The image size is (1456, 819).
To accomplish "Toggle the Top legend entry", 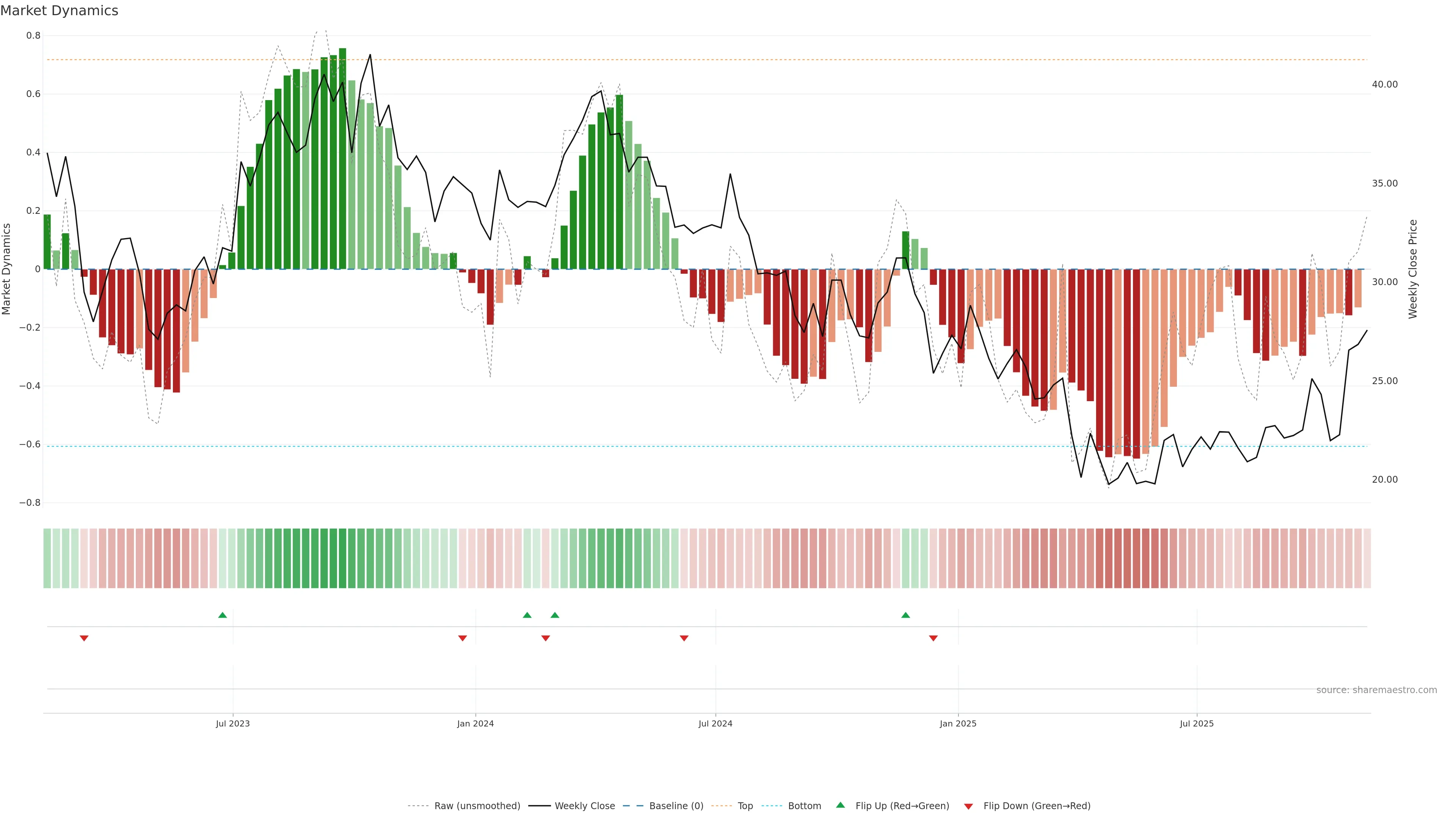I will [x=745, y=806].
